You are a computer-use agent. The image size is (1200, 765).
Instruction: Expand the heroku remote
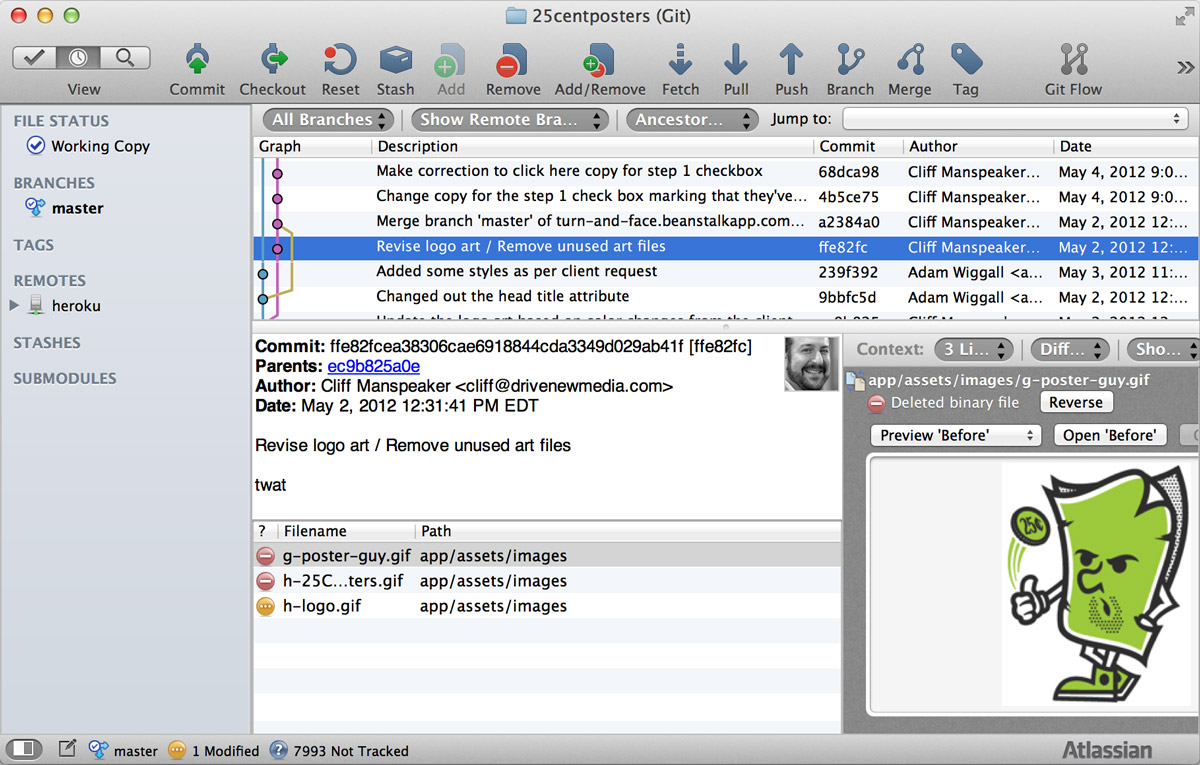pos(14,305)
